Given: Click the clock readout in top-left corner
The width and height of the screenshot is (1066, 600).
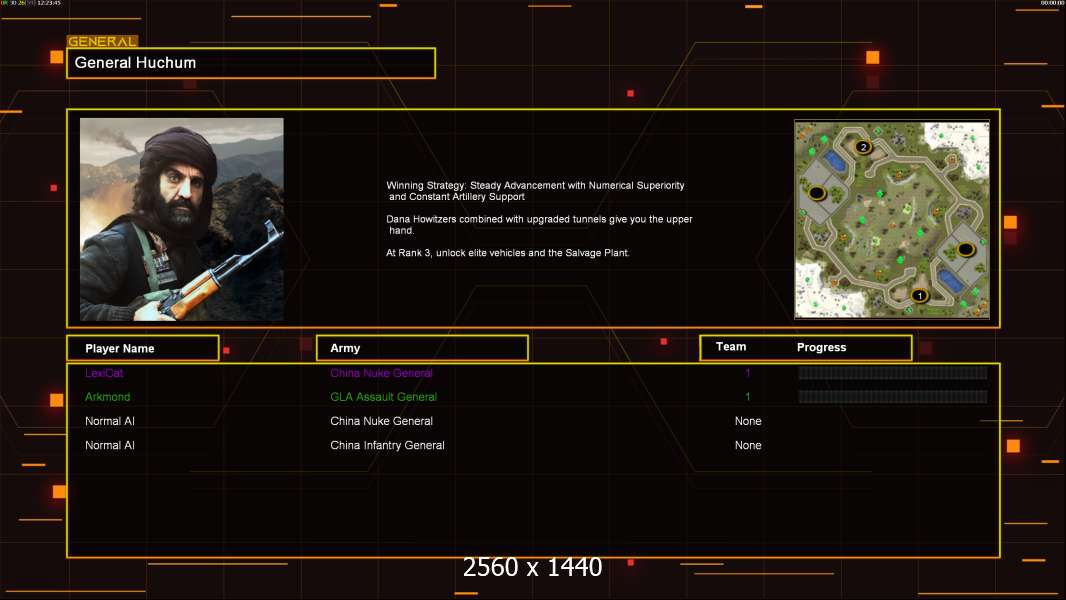Looking at the screenshot, I should point(44,4).
